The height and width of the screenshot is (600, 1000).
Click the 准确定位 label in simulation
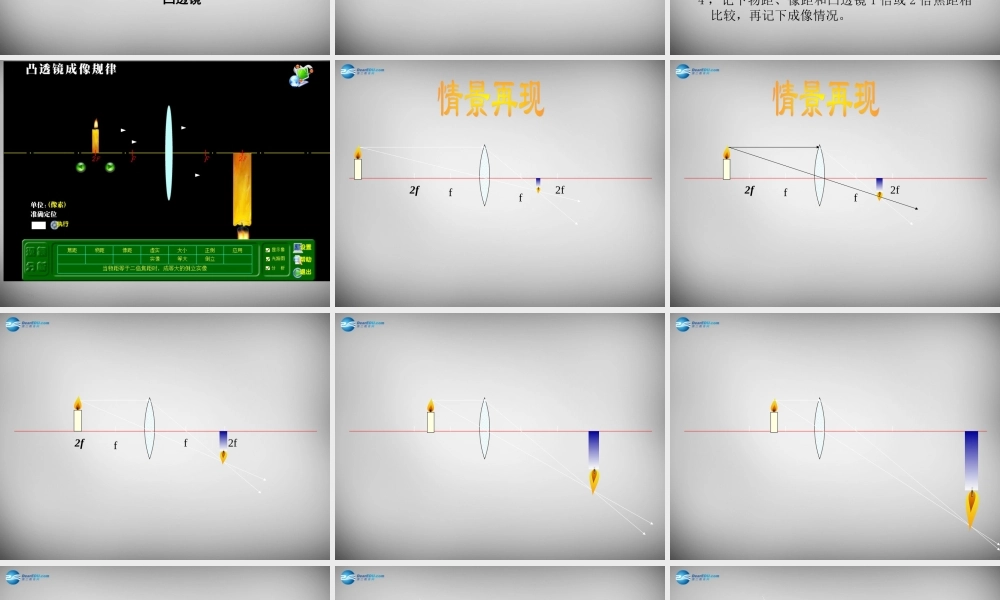click(43, 214)
